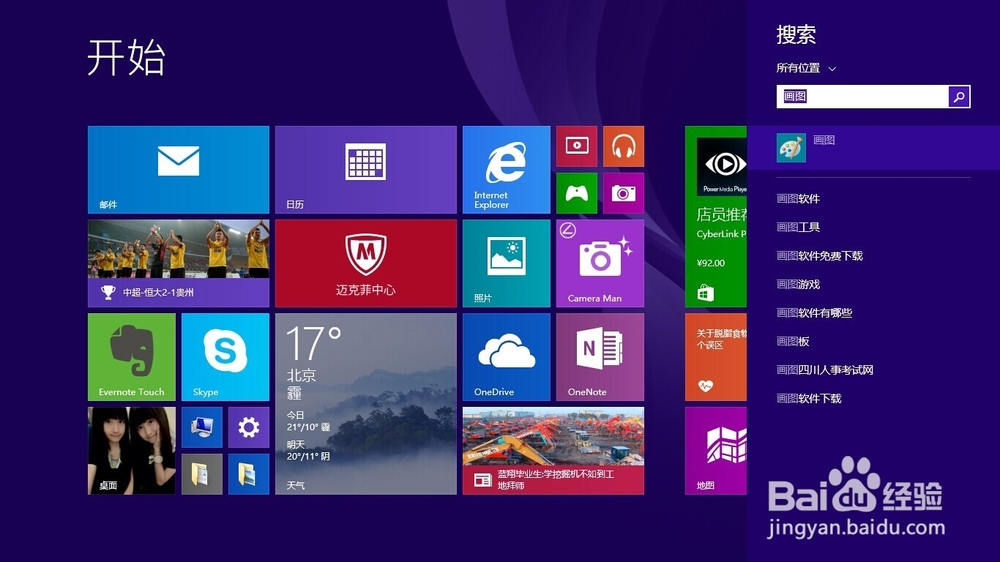Open the Calendar (日历) tile
This screenshot has height=562, width=1000.
(x=366, y=170)
